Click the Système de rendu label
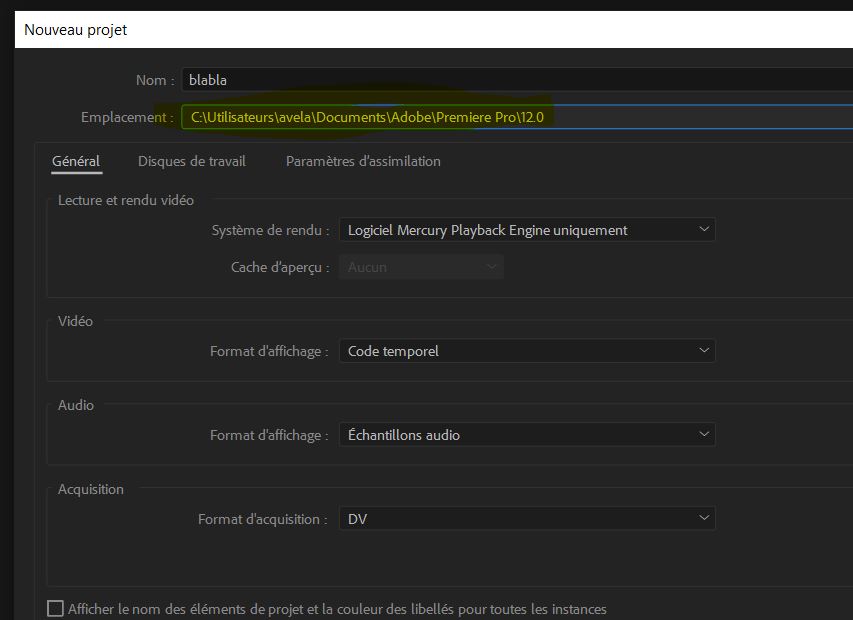Screen dimensions: 853x620 coord(270,231)
